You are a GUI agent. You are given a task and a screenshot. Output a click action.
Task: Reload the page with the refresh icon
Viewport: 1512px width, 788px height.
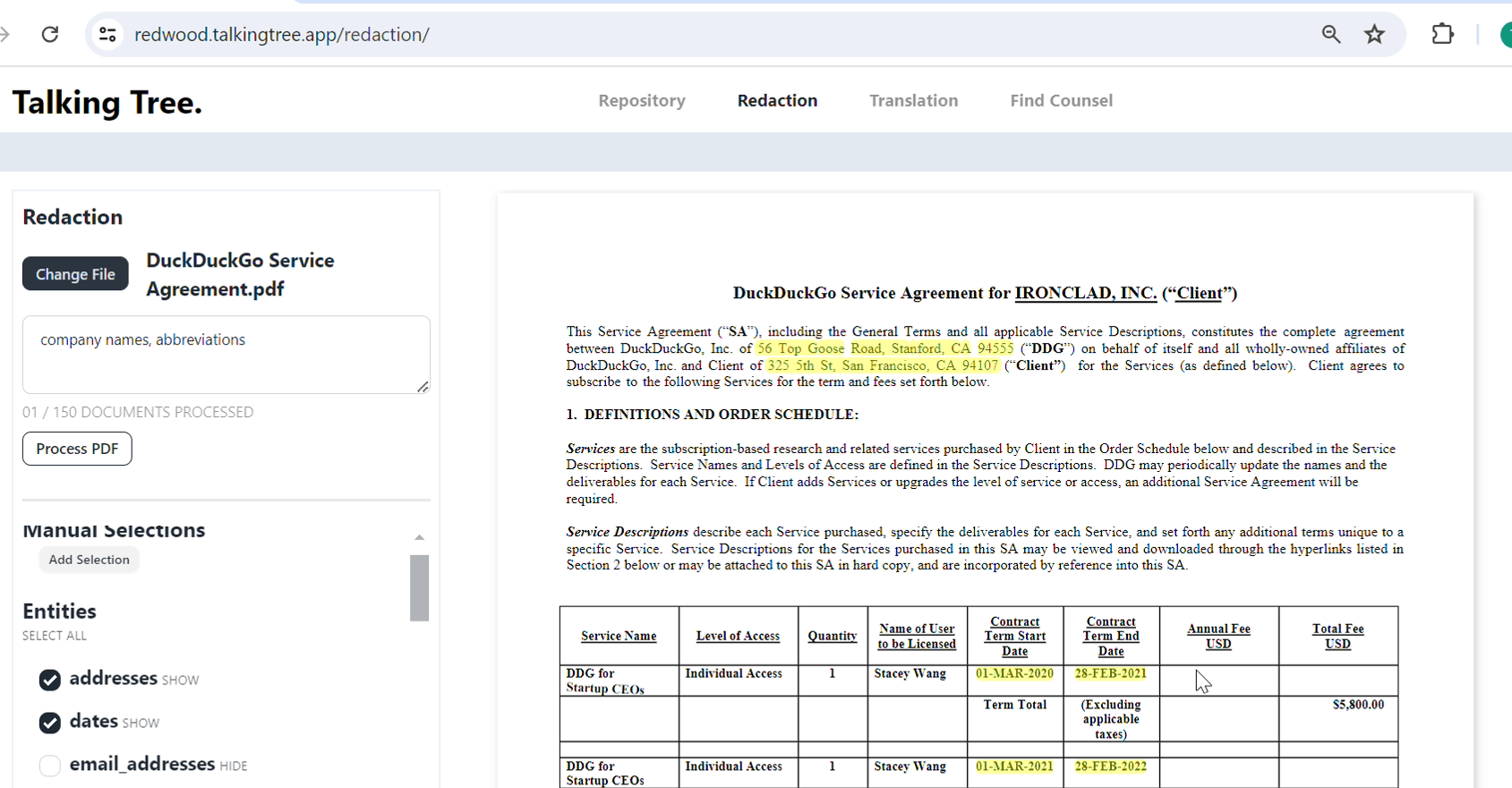point(50,34)
